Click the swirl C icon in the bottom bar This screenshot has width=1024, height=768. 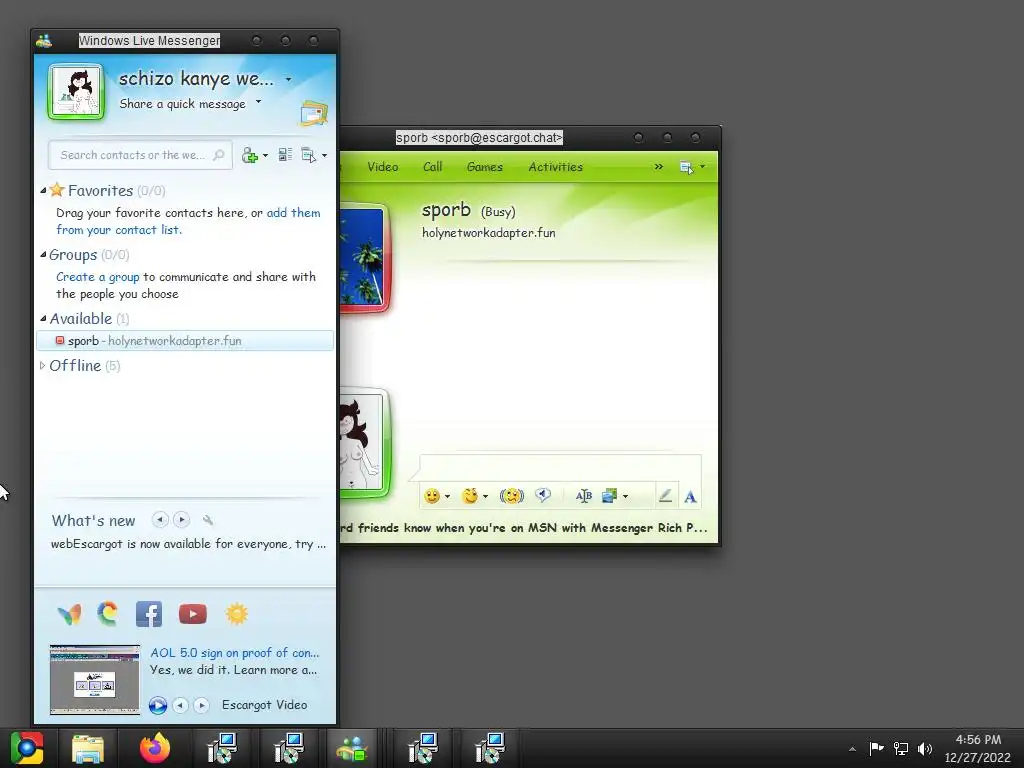point(108,613)
